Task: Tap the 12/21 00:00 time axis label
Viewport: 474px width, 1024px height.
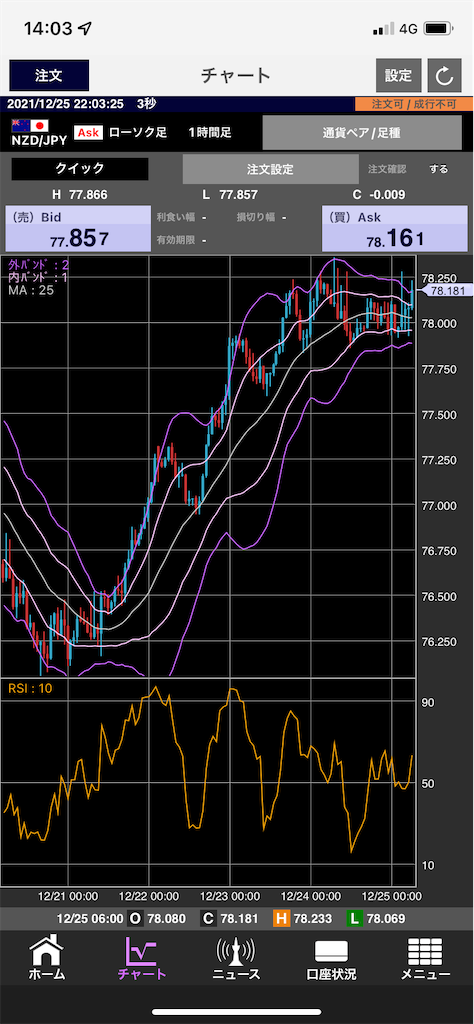Action: click(67, 896)
